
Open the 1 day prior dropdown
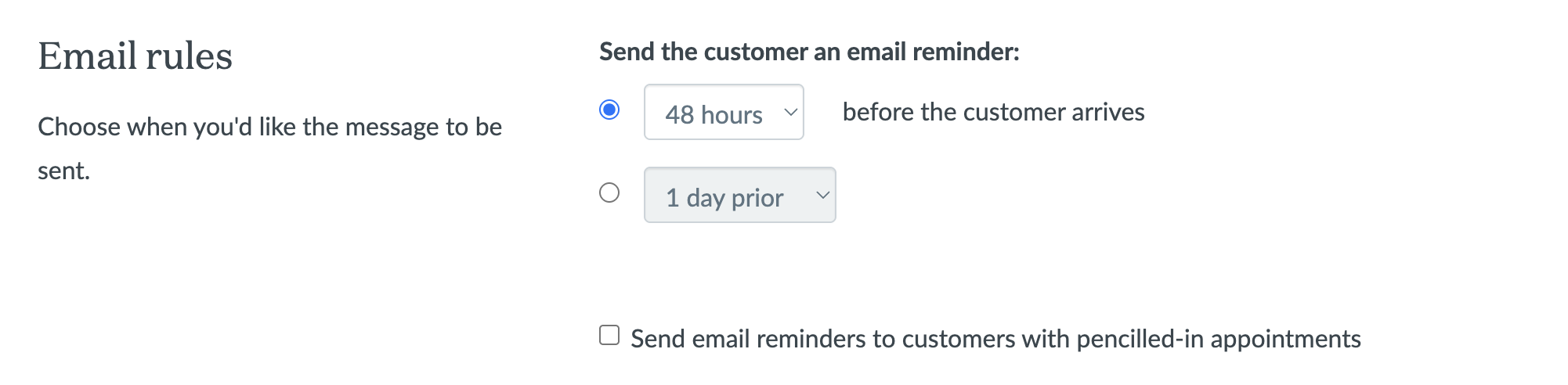[739, 195]
